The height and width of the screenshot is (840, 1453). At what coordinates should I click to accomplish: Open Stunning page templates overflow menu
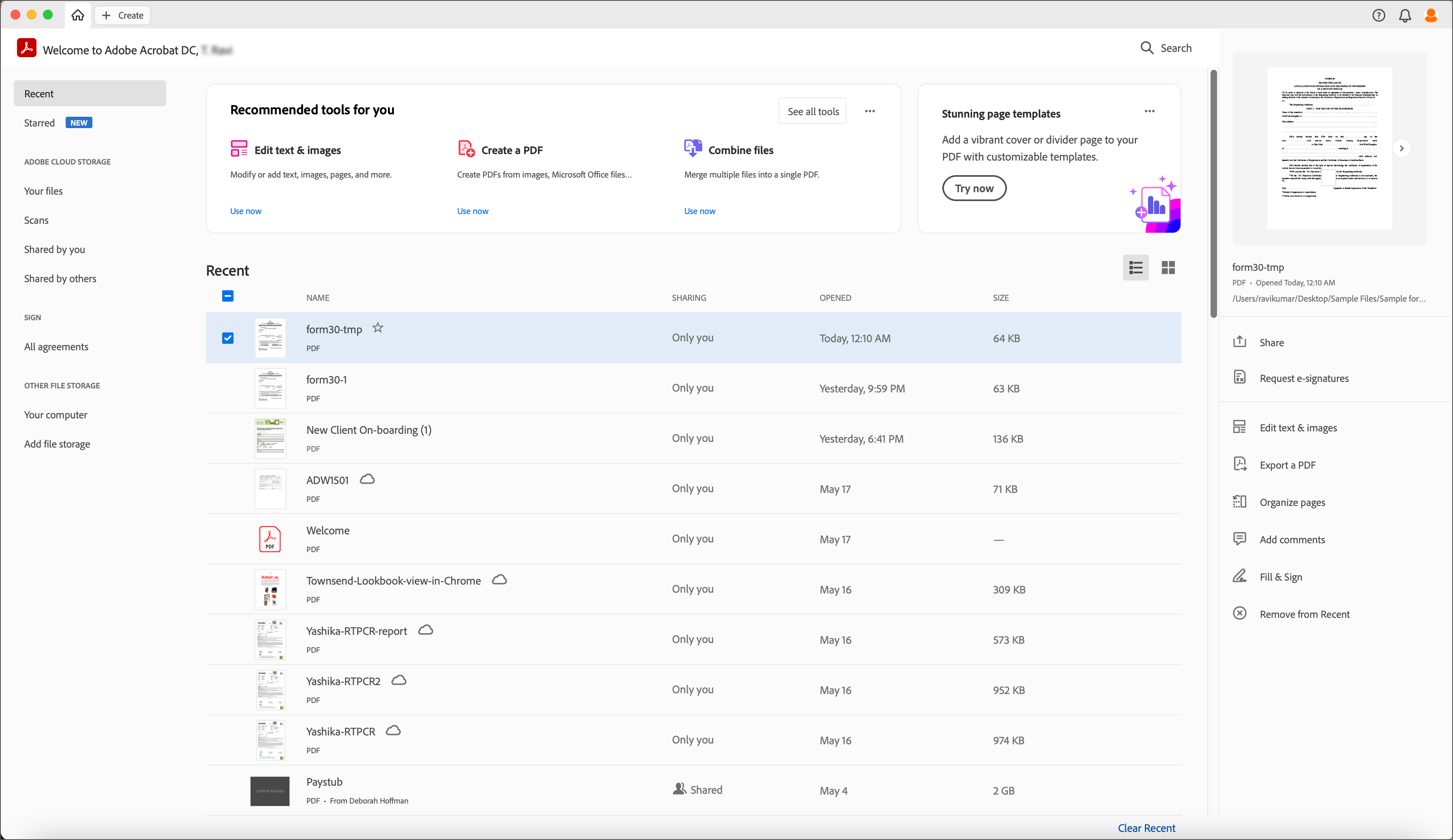tap(1149, 111)
